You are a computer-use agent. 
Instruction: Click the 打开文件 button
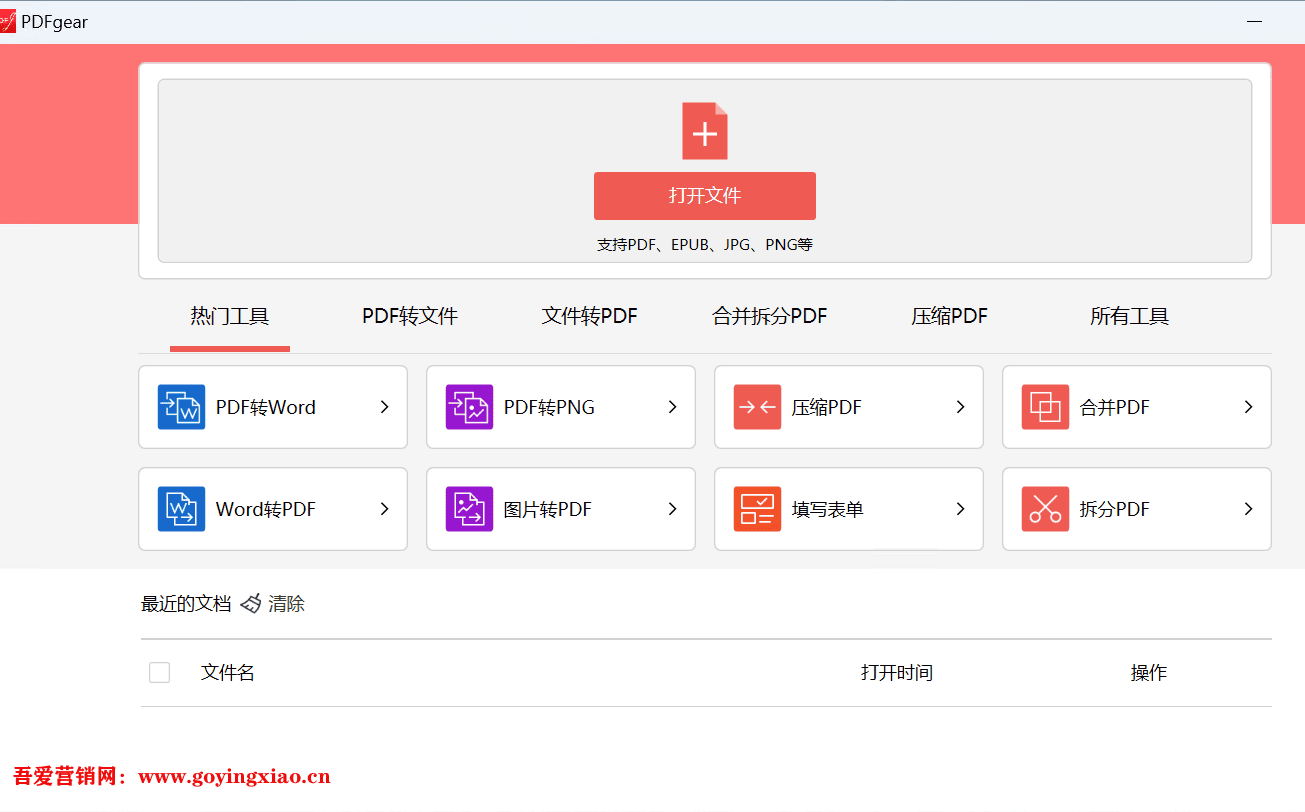(705, 196)
